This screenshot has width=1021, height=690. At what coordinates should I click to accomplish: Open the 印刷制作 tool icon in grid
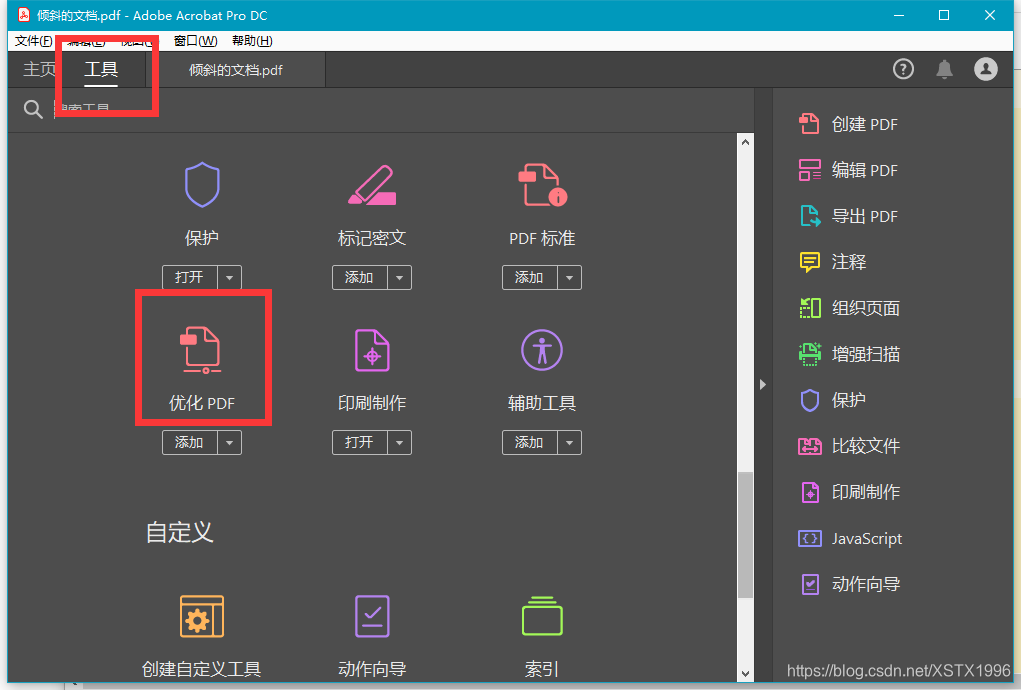(372, 350)
